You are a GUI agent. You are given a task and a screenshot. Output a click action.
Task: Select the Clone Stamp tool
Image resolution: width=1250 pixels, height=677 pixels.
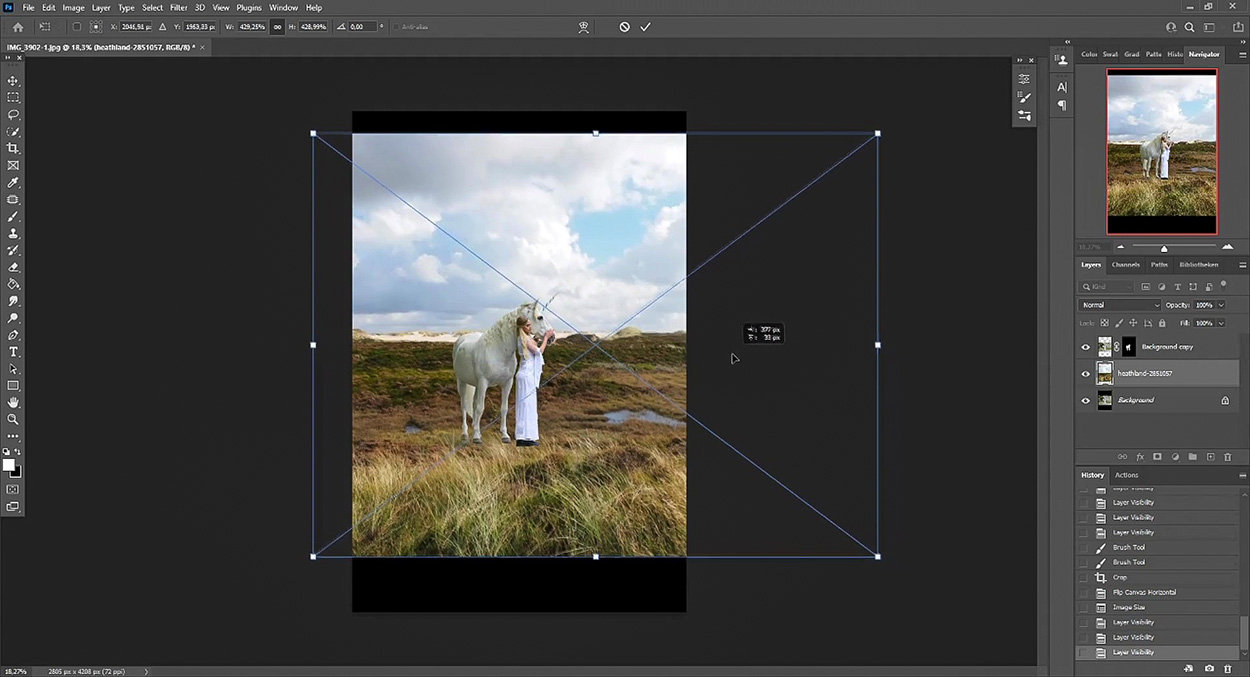13,233
